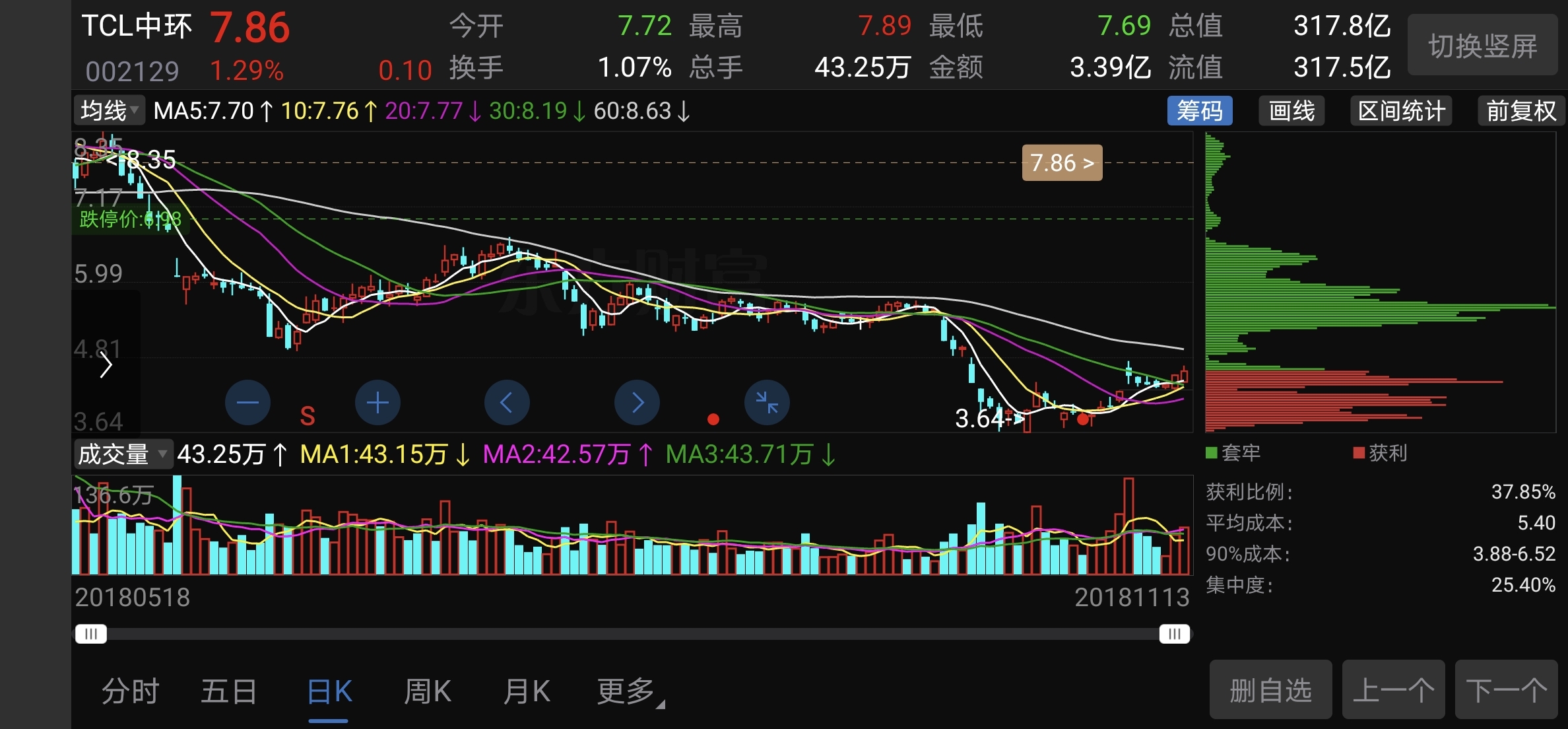The width and height of the screenshot is (1568, 729).
Task: Switch to 分时 intraday tab
Action: pyautogui.click(x=130, y=691)
